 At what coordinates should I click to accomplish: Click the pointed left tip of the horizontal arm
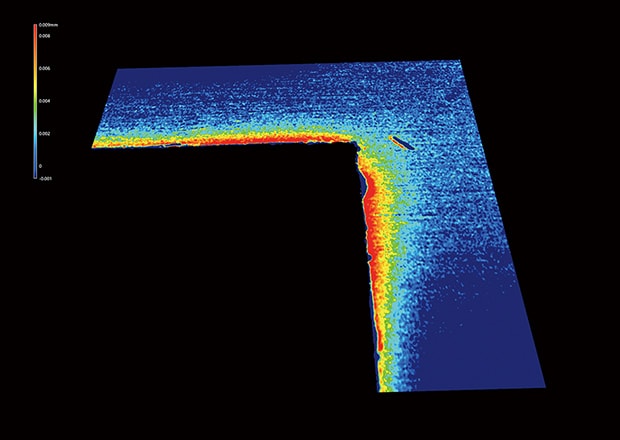point(94,145)
